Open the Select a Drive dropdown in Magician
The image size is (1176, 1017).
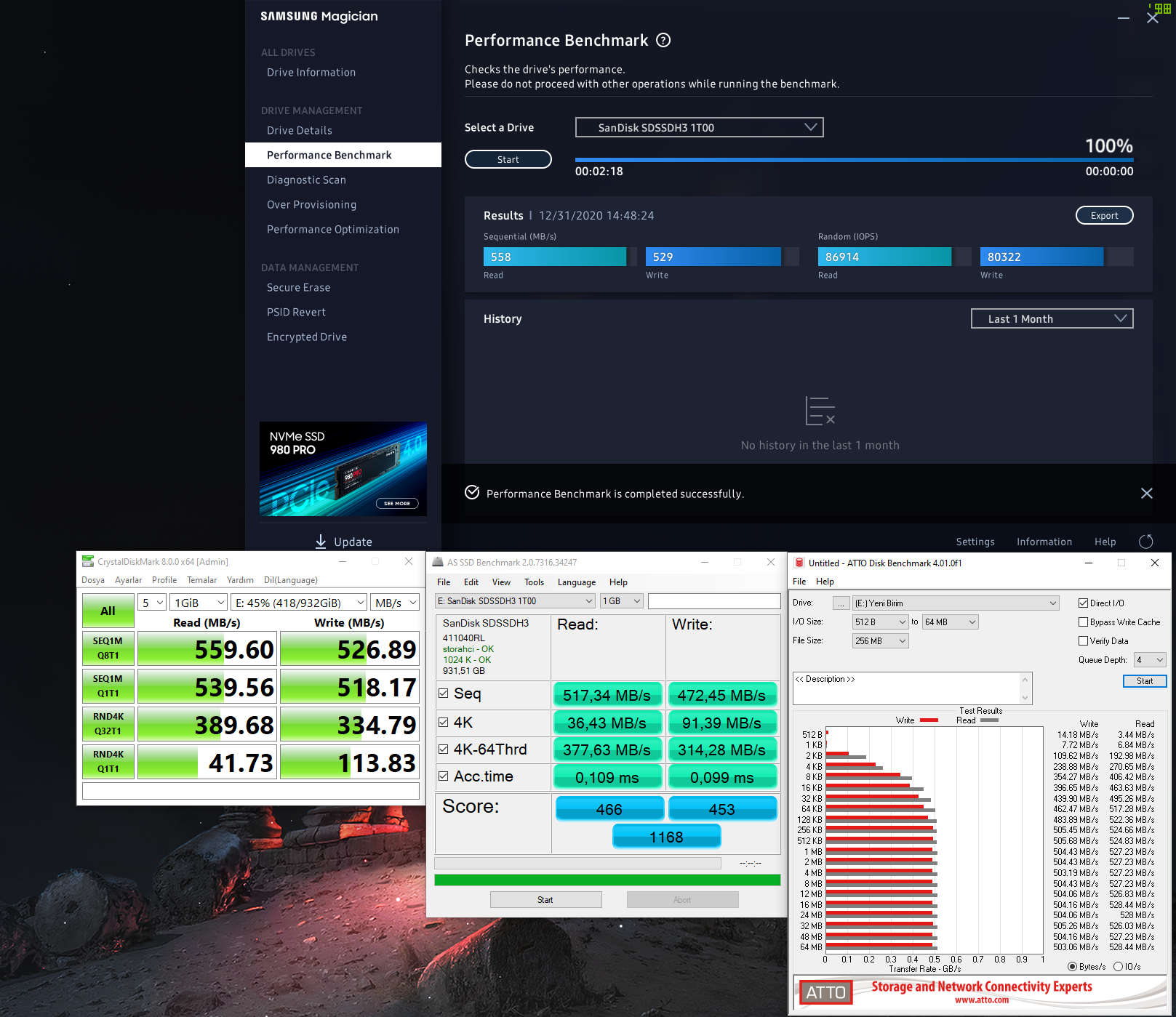click(x=699, y=127)
